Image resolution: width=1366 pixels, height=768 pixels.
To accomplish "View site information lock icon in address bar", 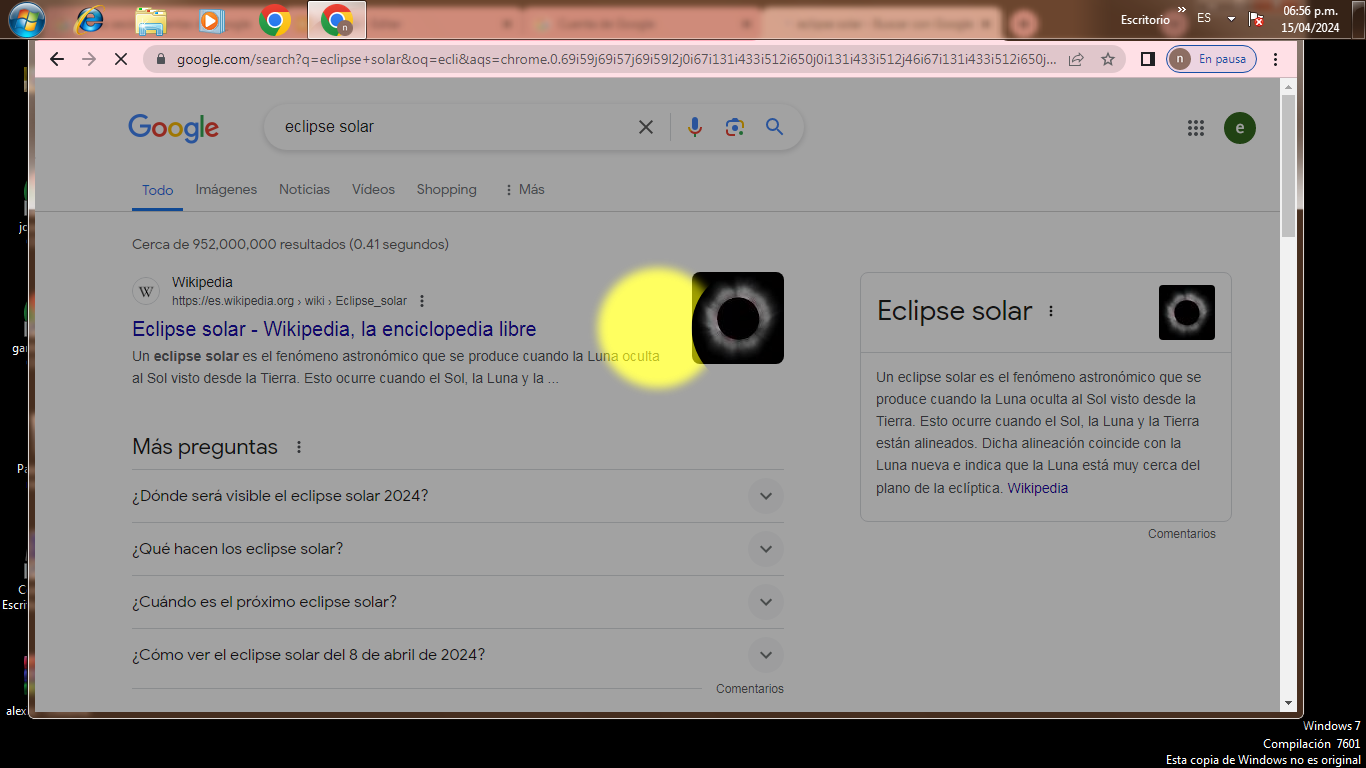I will coord(160,59).
